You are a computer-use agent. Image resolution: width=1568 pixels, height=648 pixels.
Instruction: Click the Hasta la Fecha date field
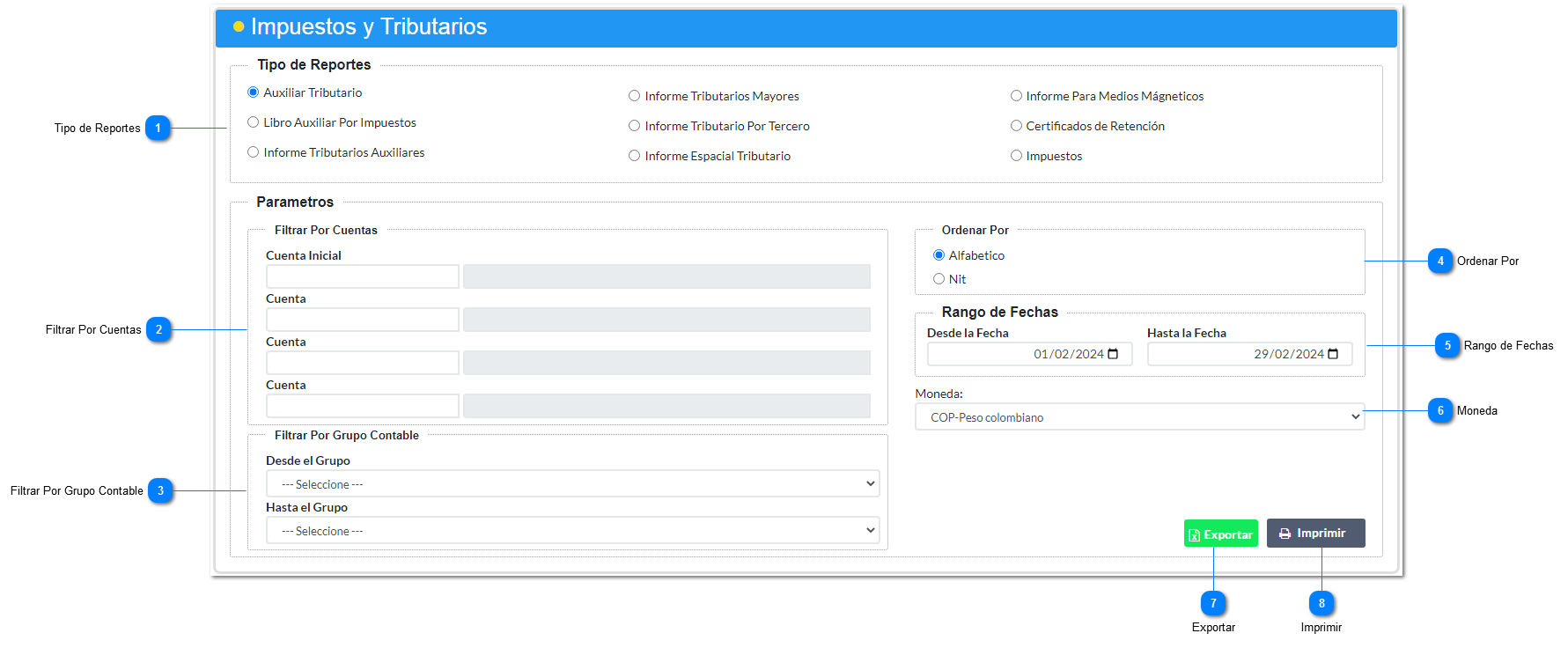click(x=1250, y=354)
